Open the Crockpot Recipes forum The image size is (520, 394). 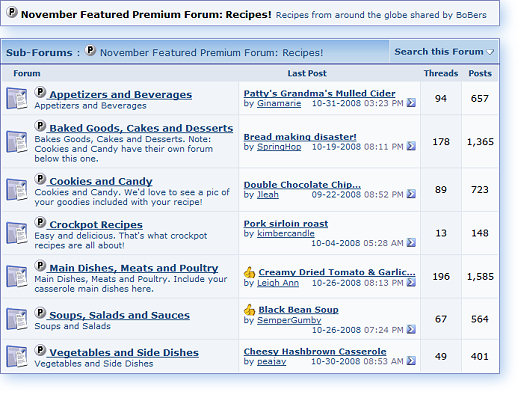pos(96,225)
